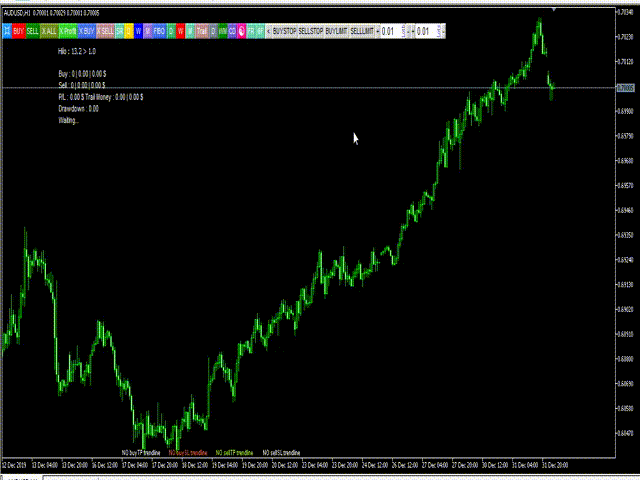Click the NO sellSL trendline label

(281, 453)
